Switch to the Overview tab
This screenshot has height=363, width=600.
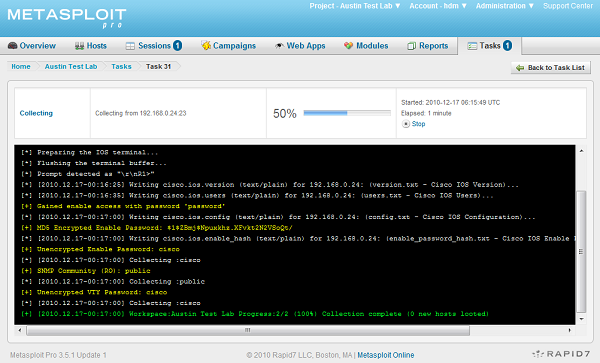pos(32,46)
